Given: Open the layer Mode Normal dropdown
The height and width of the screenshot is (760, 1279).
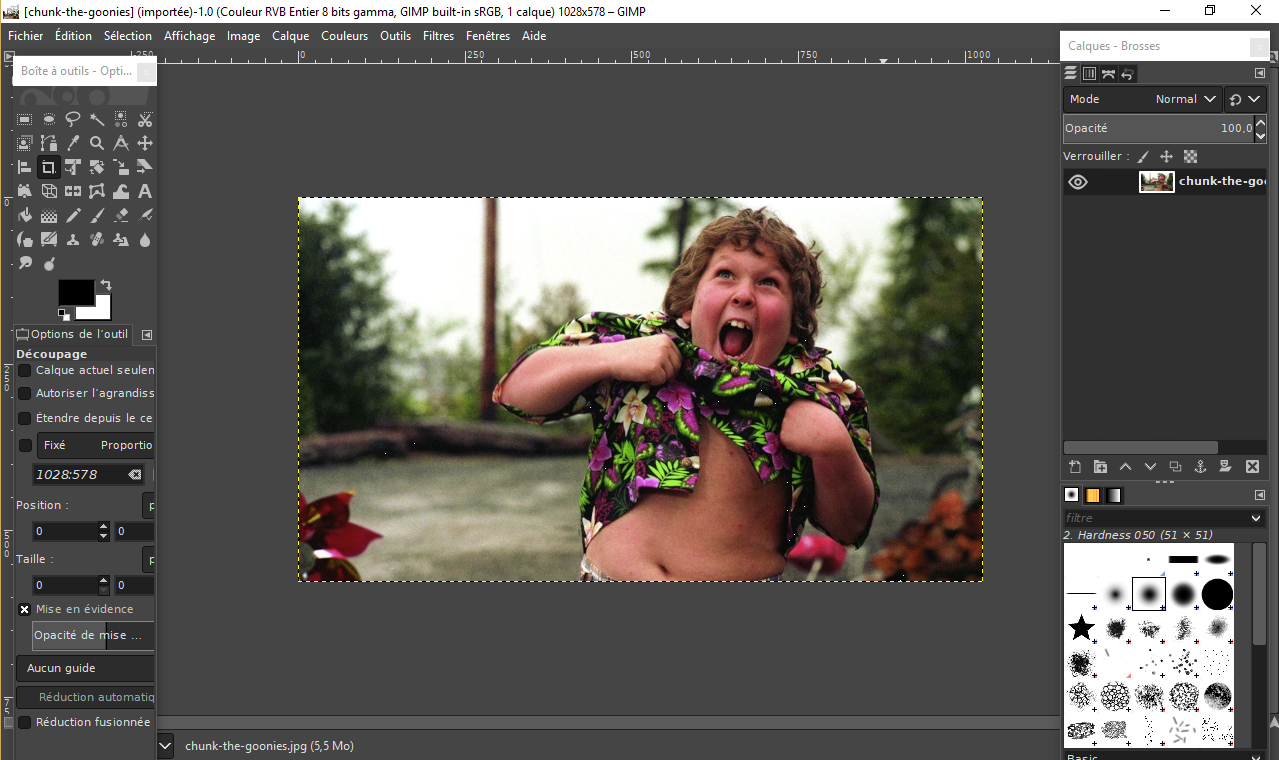Looking at the screenshot, I should (1186, 99).
